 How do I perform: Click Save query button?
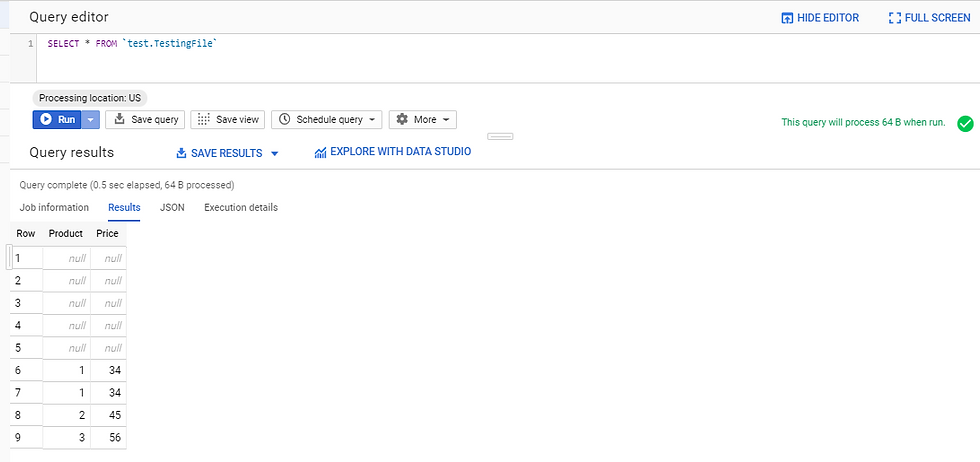point(145,119)
